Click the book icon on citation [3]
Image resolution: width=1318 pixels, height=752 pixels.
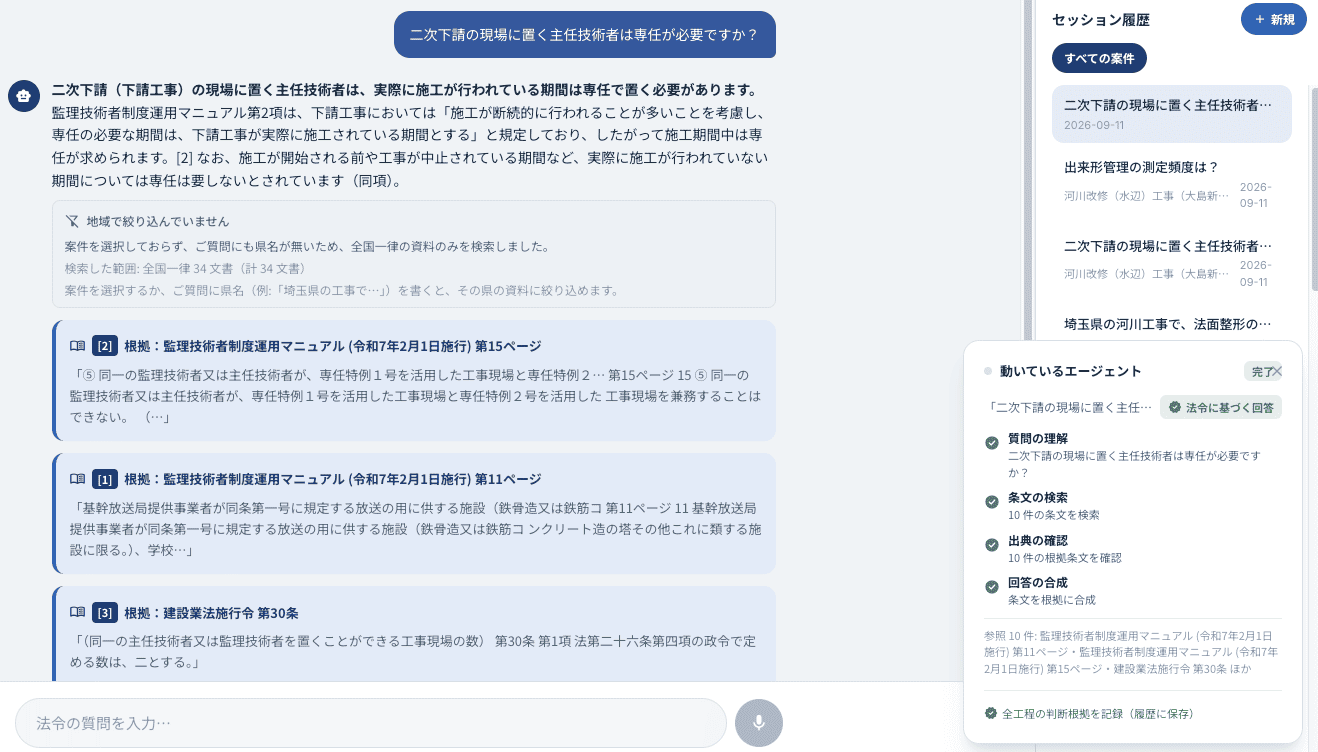[x=77, y=612]
